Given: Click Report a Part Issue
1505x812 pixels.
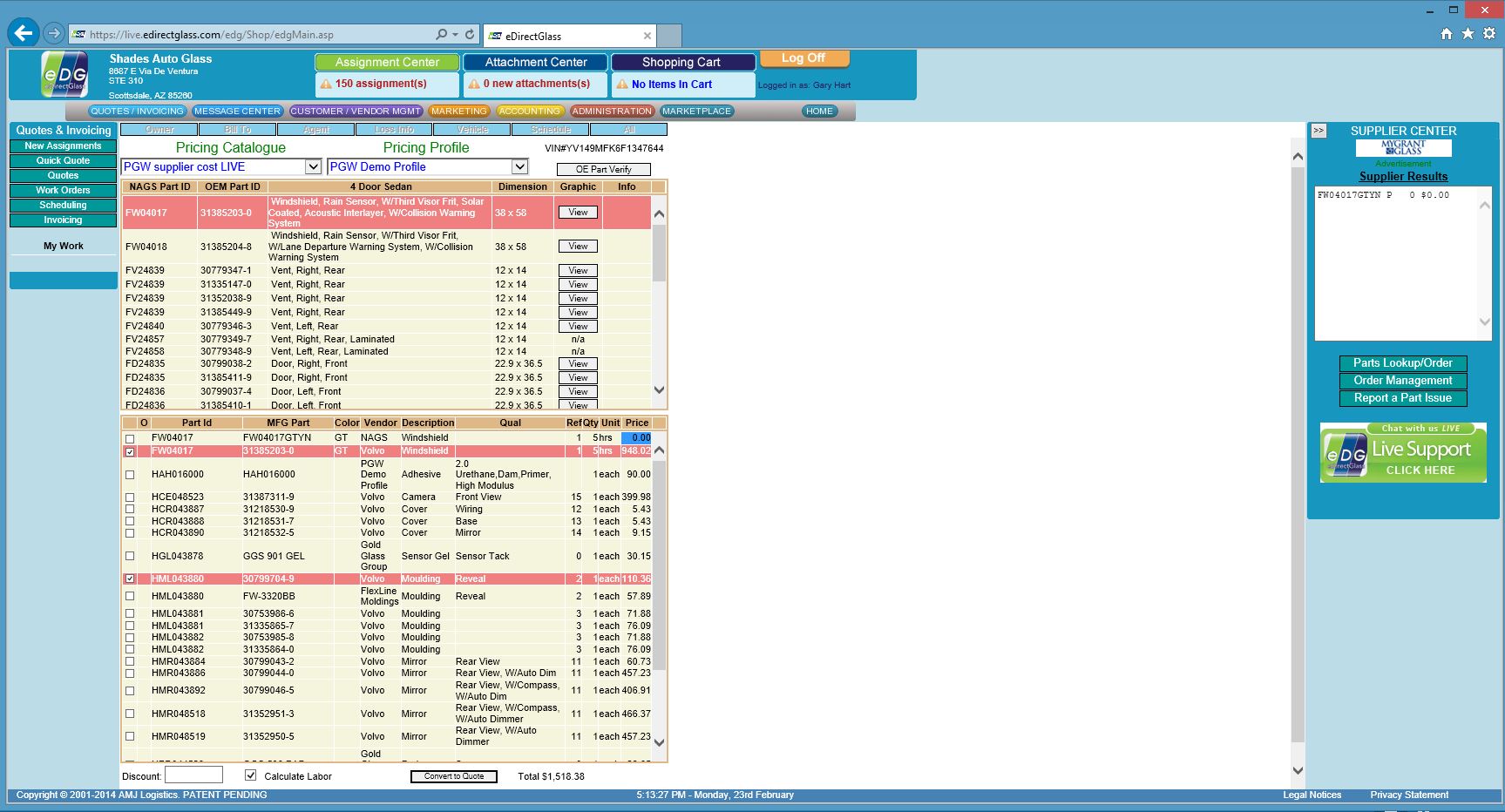Looking at the screenshot, I should pyautogui.click(x=1403, y=398).
